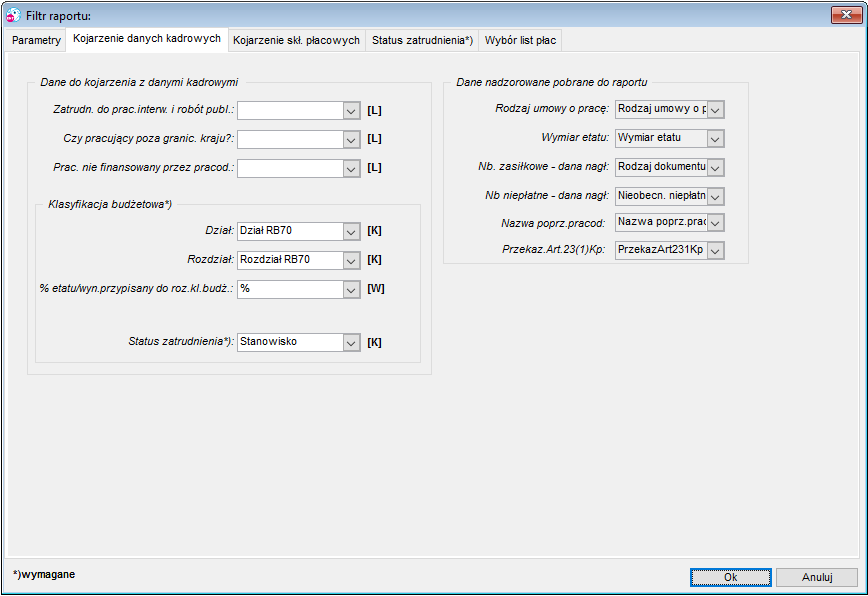Screen dimensions: 868x596
Task: Click the Dane do kojarzenia z danymi kadrowymi label
Action: [x=139, y=82]
